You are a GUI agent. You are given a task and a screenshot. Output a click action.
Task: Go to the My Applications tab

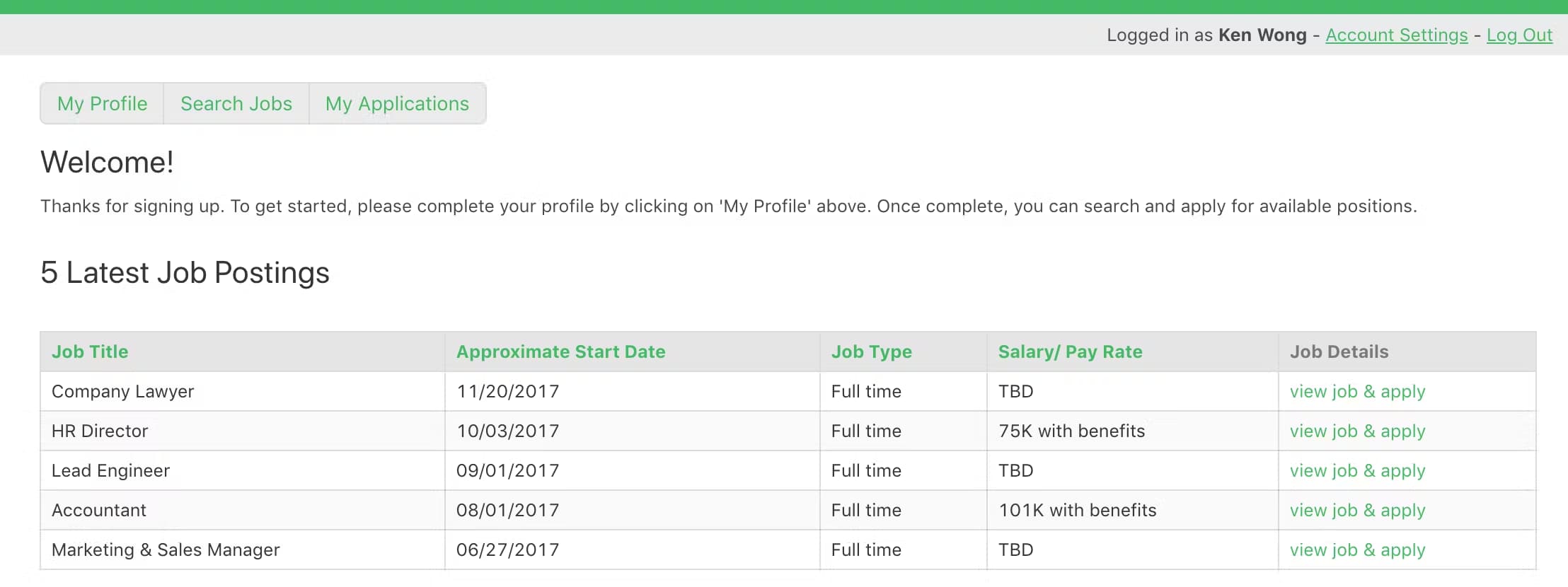(x=397, y=104)
